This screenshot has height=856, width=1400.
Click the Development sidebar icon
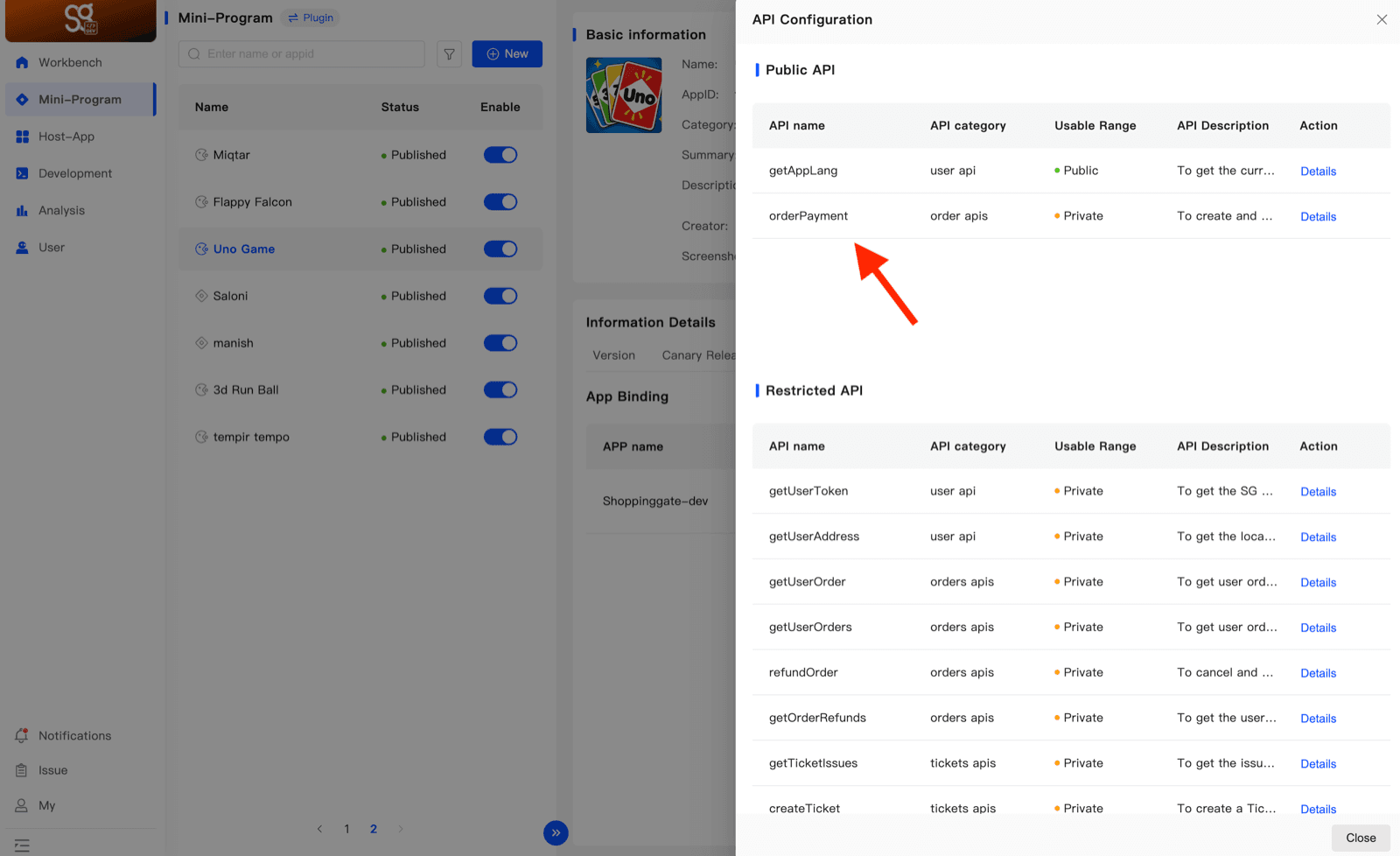(x=22, y=173)
